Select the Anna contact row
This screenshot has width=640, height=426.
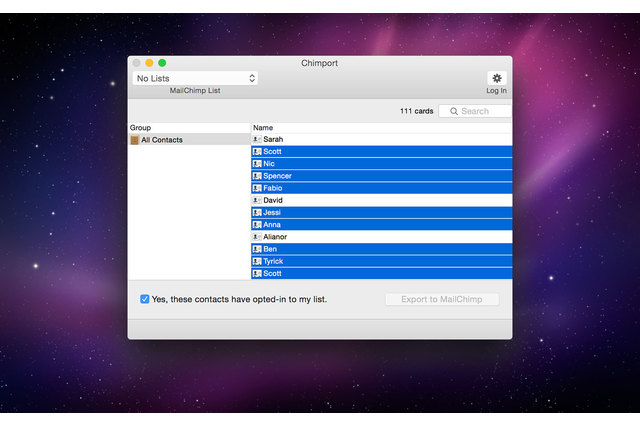pos(382,225)
